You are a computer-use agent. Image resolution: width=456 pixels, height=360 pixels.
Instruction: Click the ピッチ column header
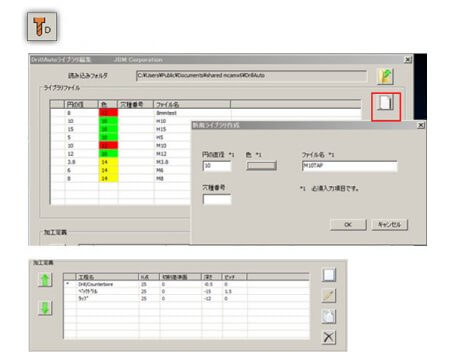coord(234,277)
